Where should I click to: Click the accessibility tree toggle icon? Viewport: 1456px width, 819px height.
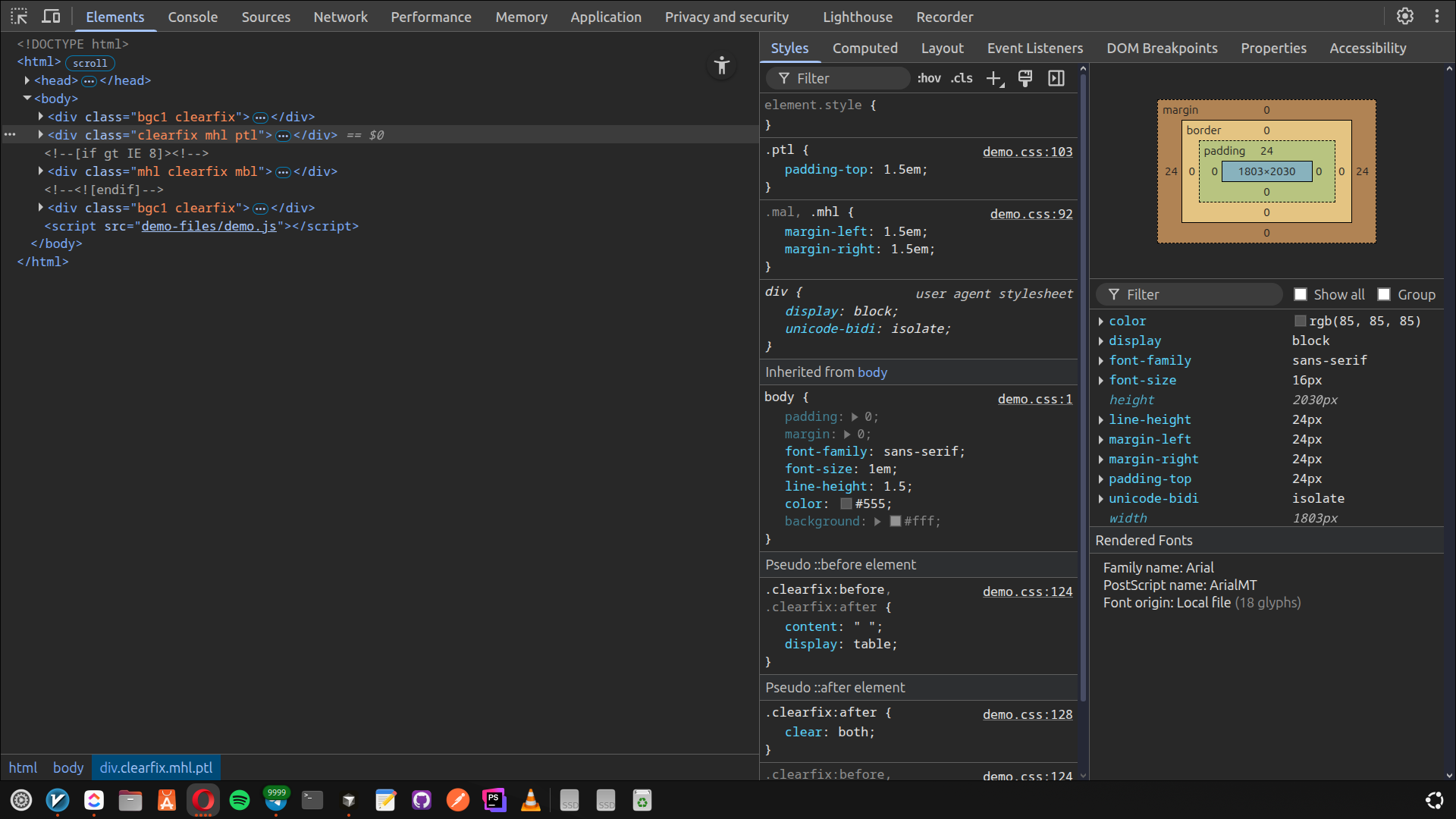[721, 66]
